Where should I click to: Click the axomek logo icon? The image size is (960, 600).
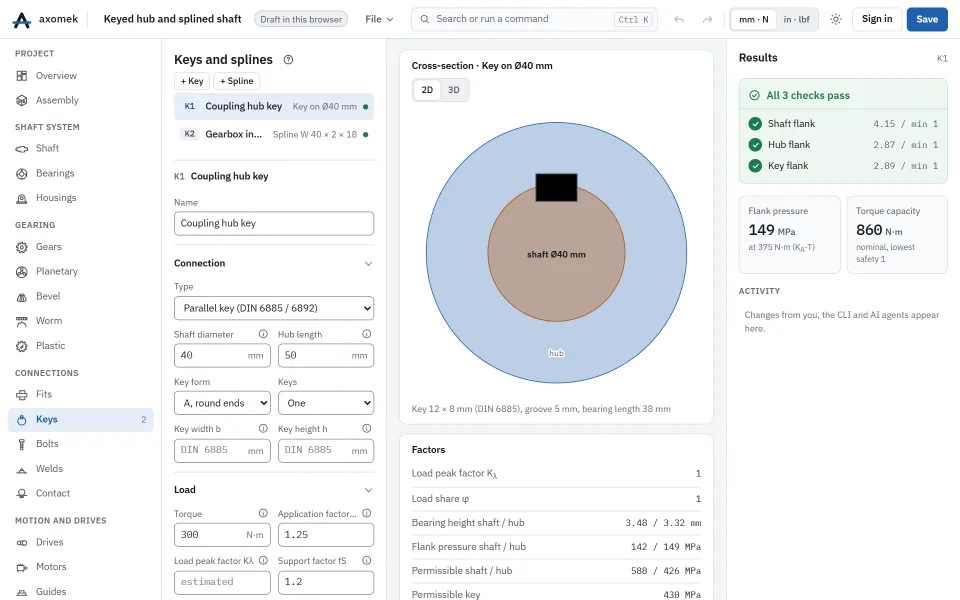21,20
